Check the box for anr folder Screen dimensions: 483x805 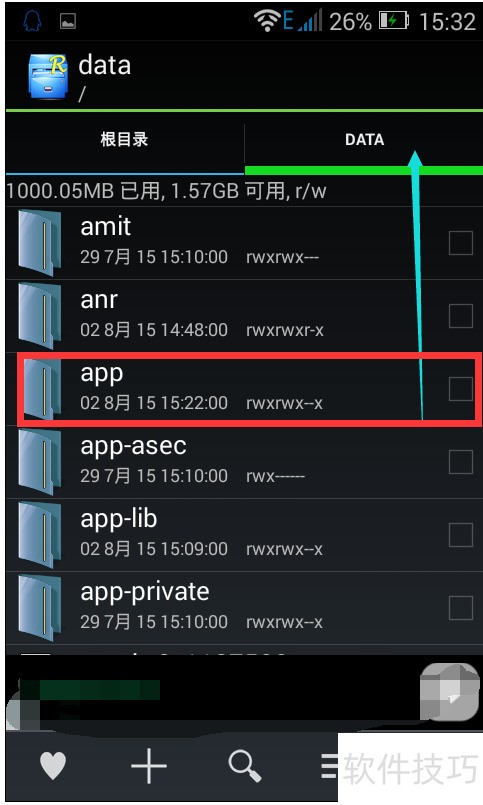[460, 316]
